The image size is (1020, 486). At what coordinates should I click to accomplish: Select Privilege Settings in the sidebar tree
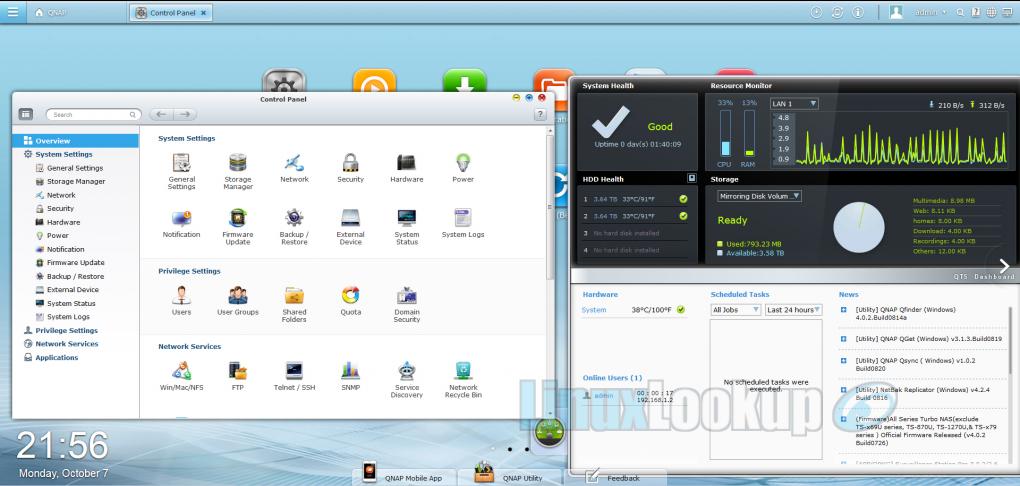coord(66,331)
